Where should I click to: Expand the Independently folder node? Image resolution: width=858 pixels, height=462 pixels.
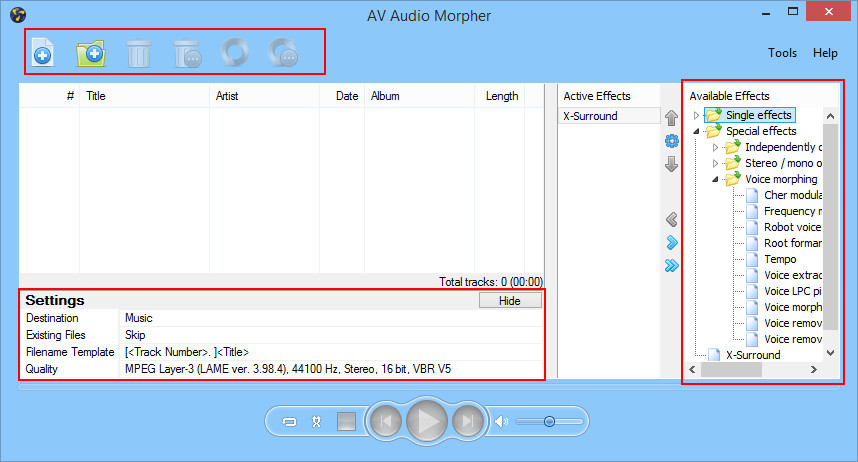715,147
